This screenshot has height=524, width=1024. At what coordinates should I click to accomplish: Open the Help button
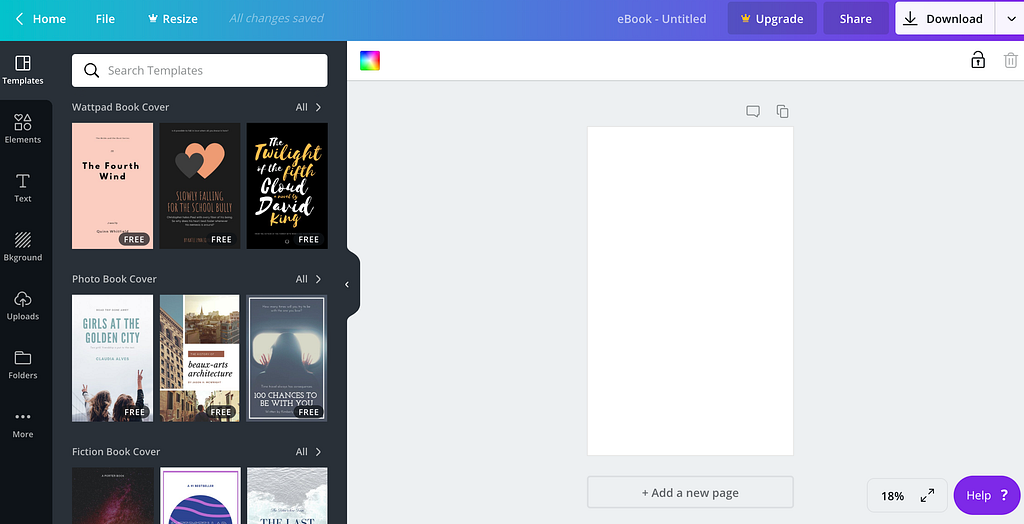(x=987, y=495)
